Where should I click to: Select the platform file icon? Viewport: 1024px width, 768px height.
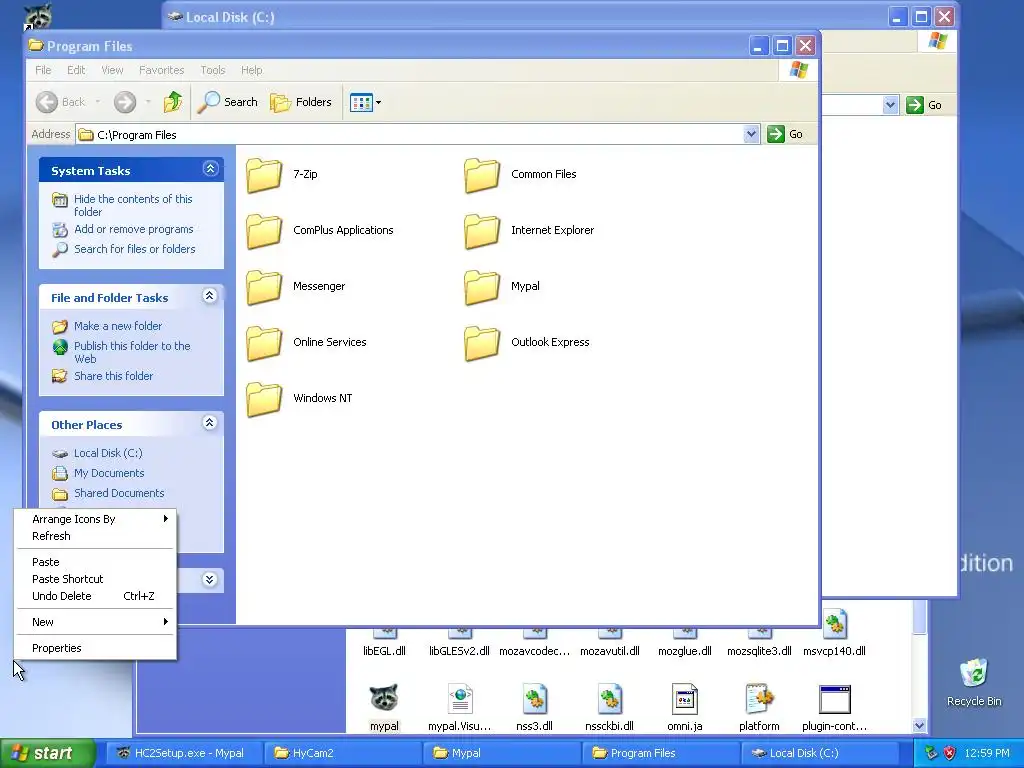(x=760, y=699)
